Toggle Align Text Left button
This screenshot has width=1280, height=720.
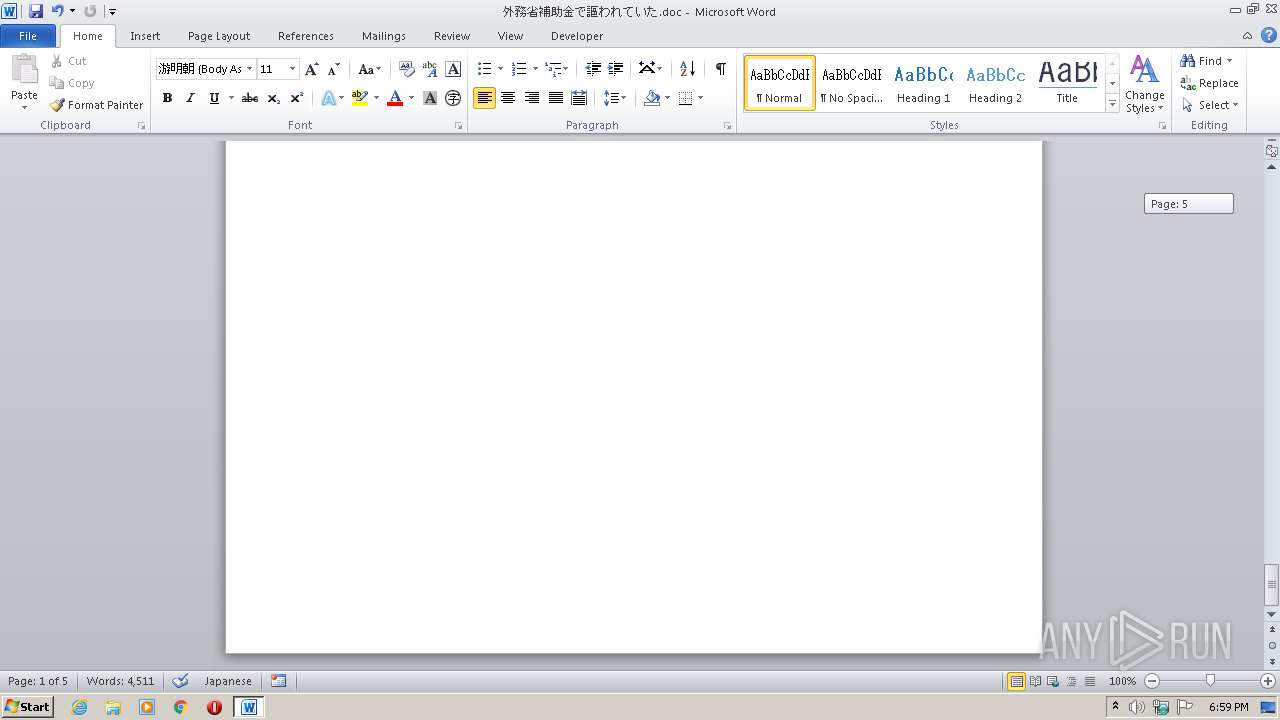tap(484, 98)
